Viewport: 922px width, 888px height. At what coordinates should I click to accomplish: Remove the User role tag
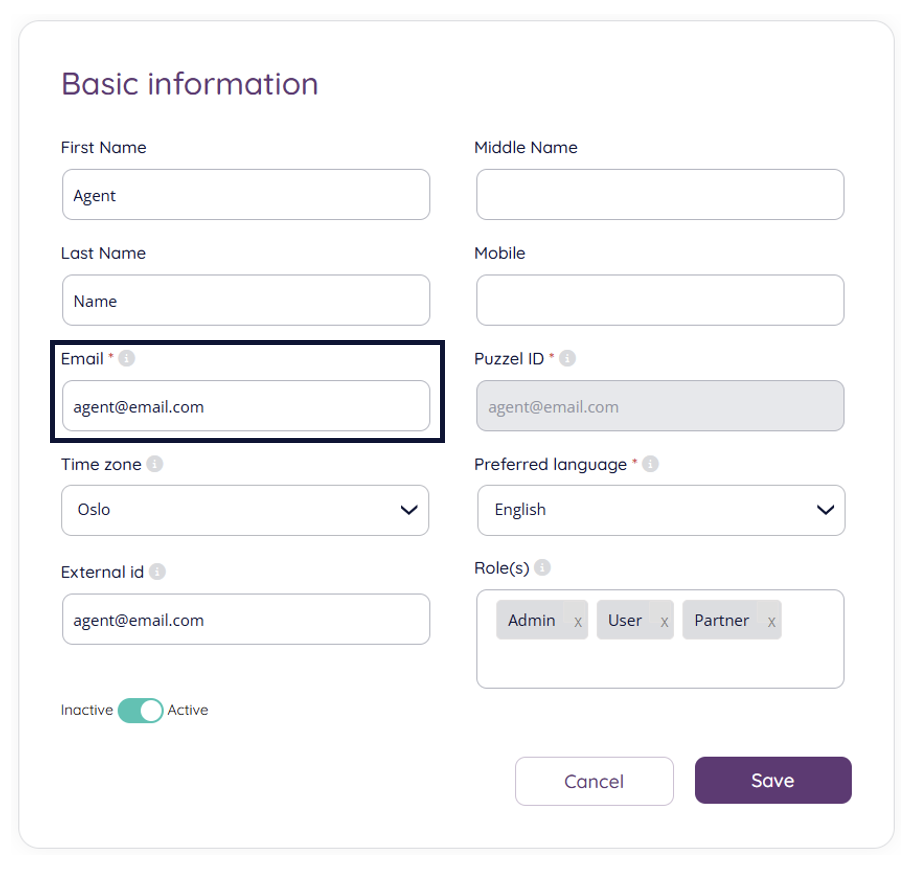(x=664, y=621)
